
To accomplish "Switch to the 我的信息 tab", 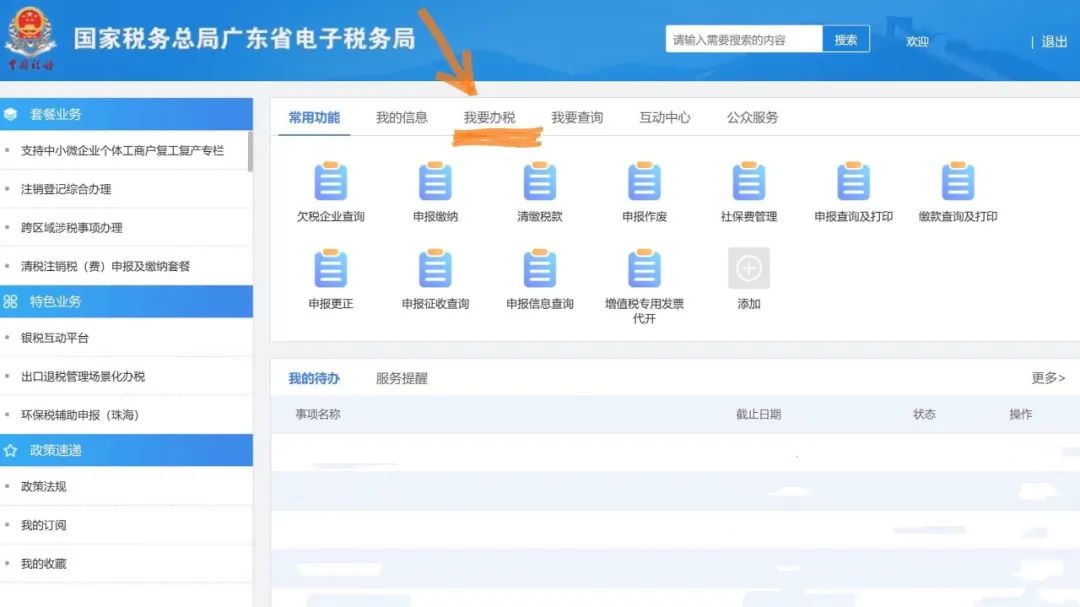I will 402,118.
